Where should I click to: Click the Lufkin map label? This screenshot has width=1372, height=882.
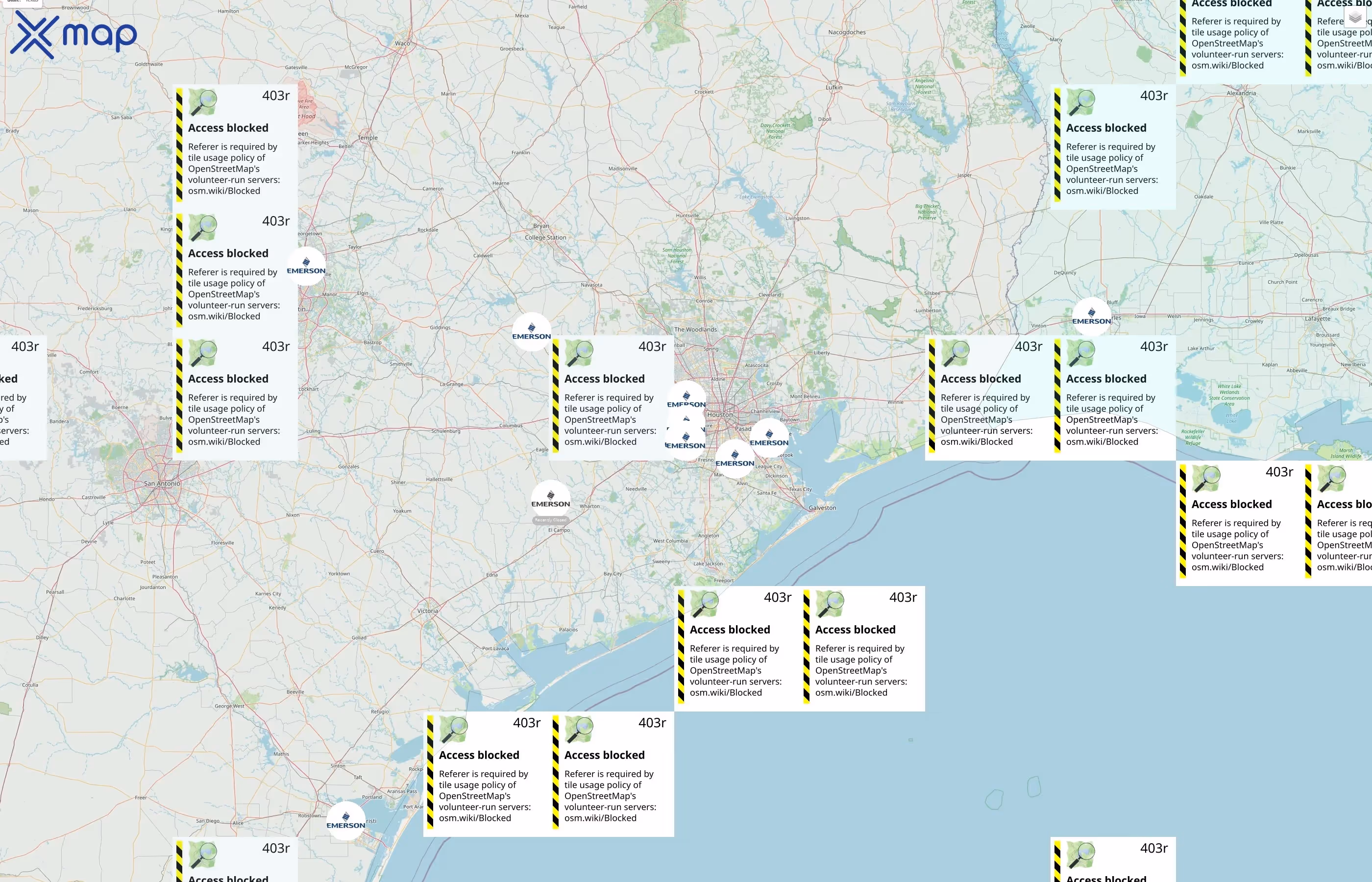pyautogui.click(x=834, y=88)
